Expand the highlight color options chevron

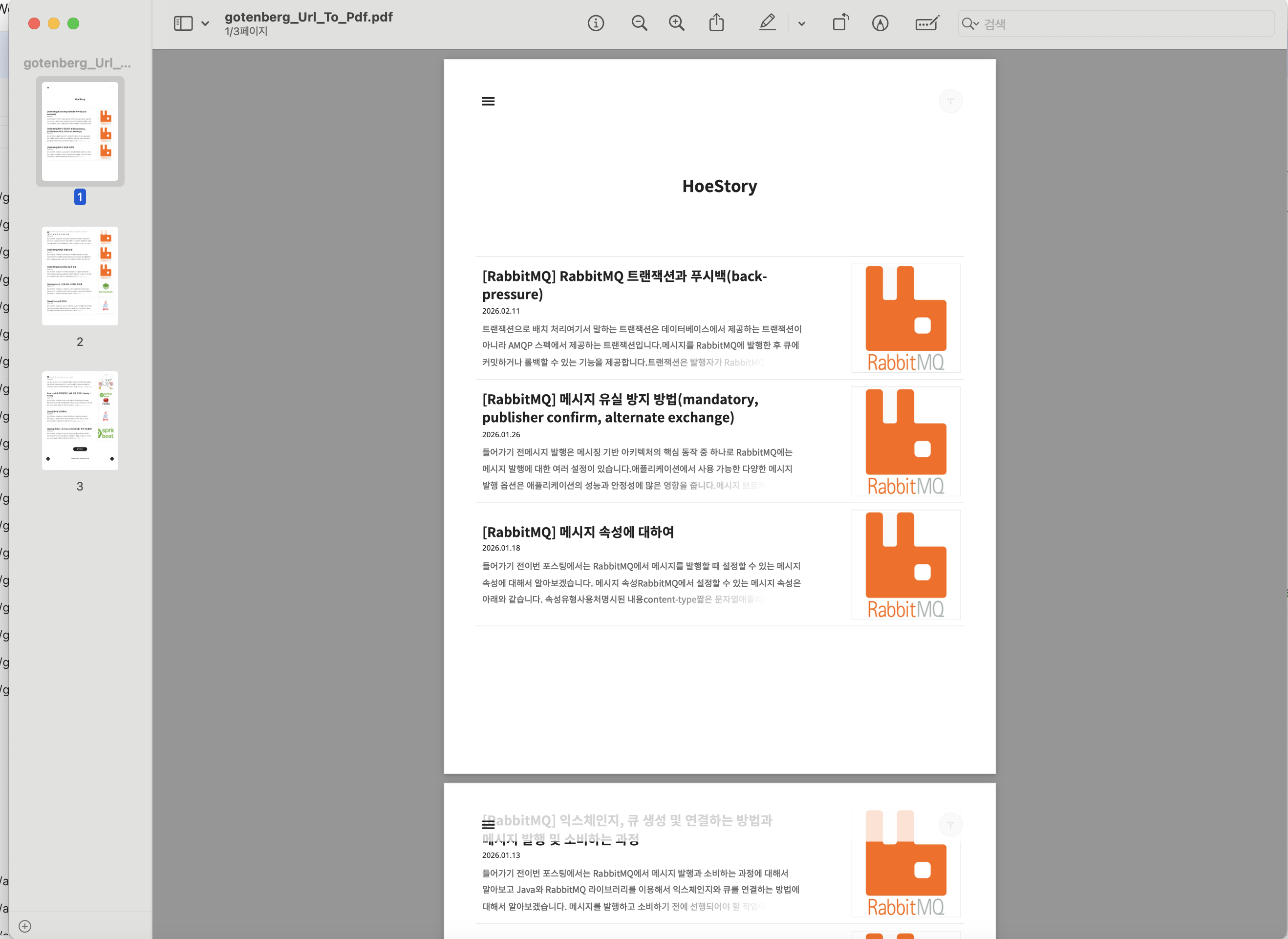click(x=801, y=24)
